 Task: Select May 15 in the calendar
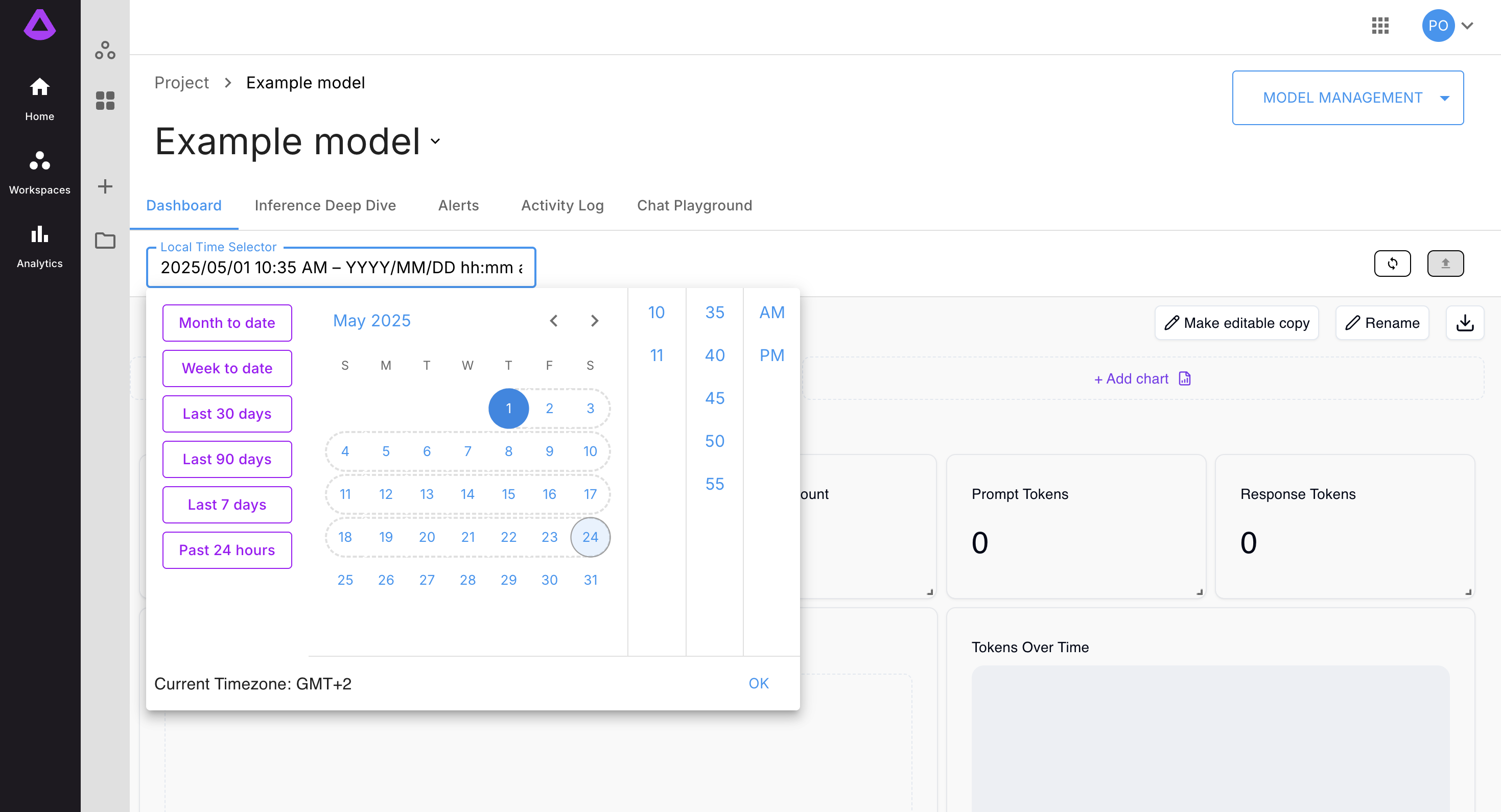508,494
